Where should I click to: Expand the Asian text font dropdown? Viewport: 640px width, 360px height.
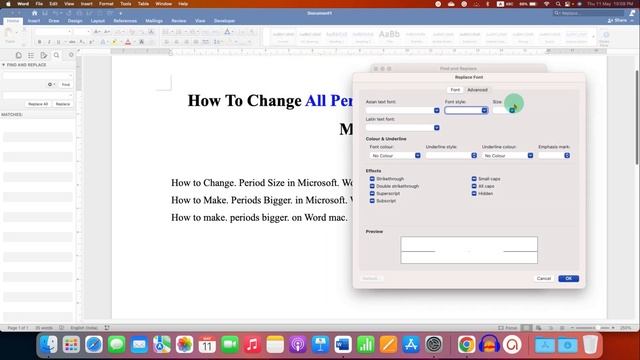(437, 110)
